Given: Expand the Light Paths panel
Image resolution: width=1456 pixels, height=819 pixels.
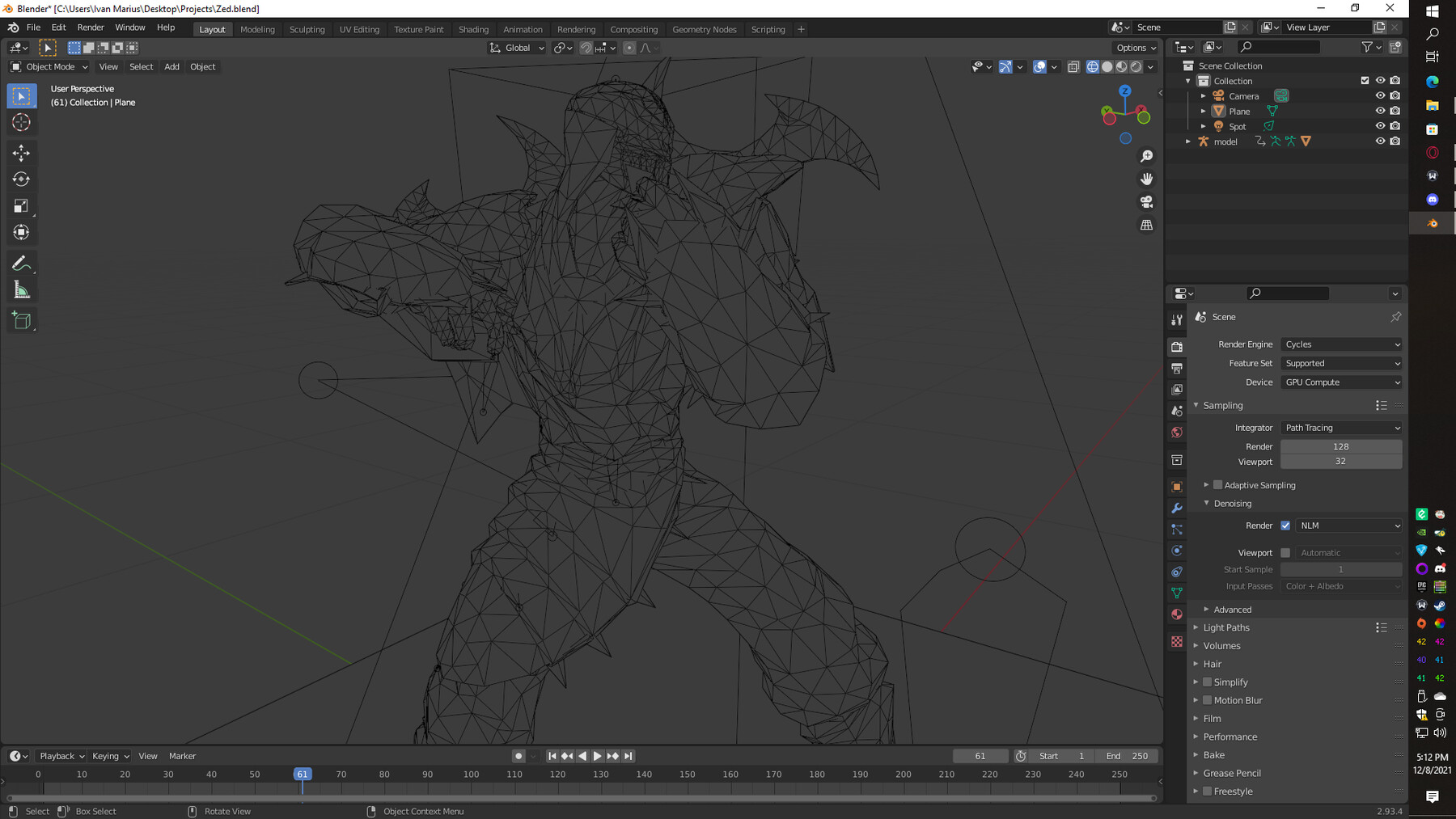Looking at the screenshot, I should 1225,627.
